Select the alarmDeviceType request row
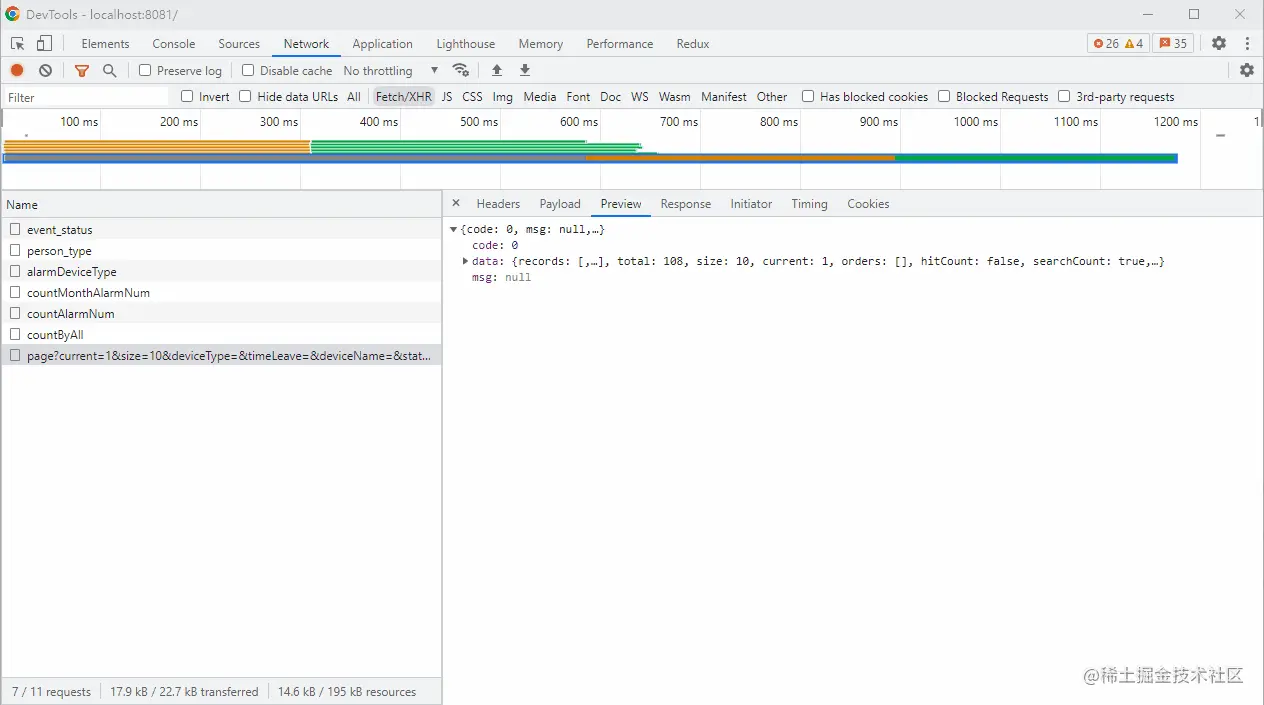 [x=220, y=271]
